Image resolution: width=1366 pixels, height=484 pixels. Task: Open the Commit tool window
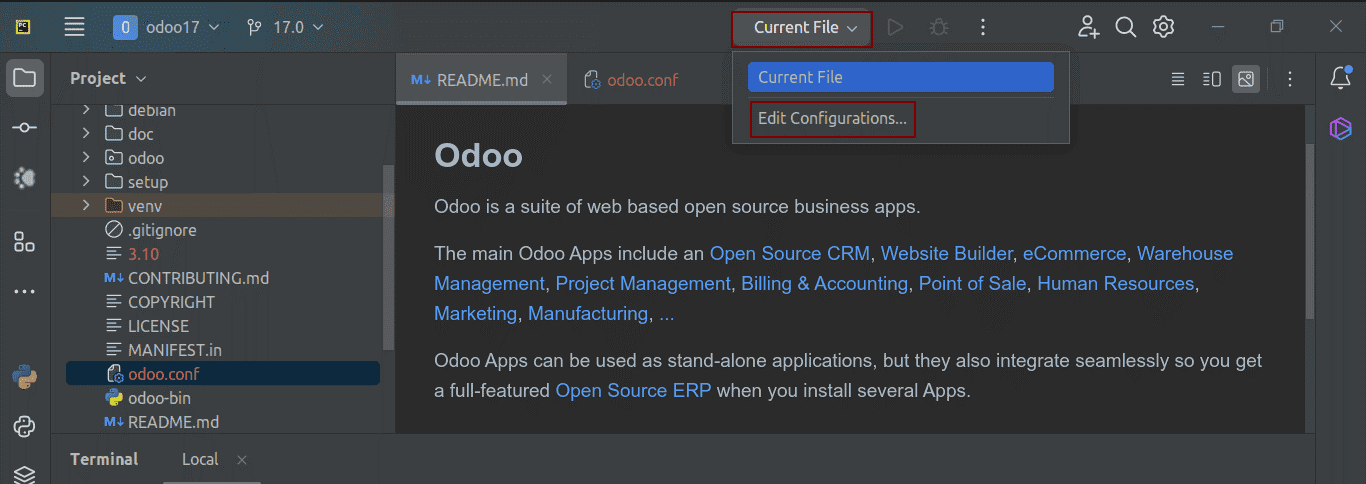point(25,128)
